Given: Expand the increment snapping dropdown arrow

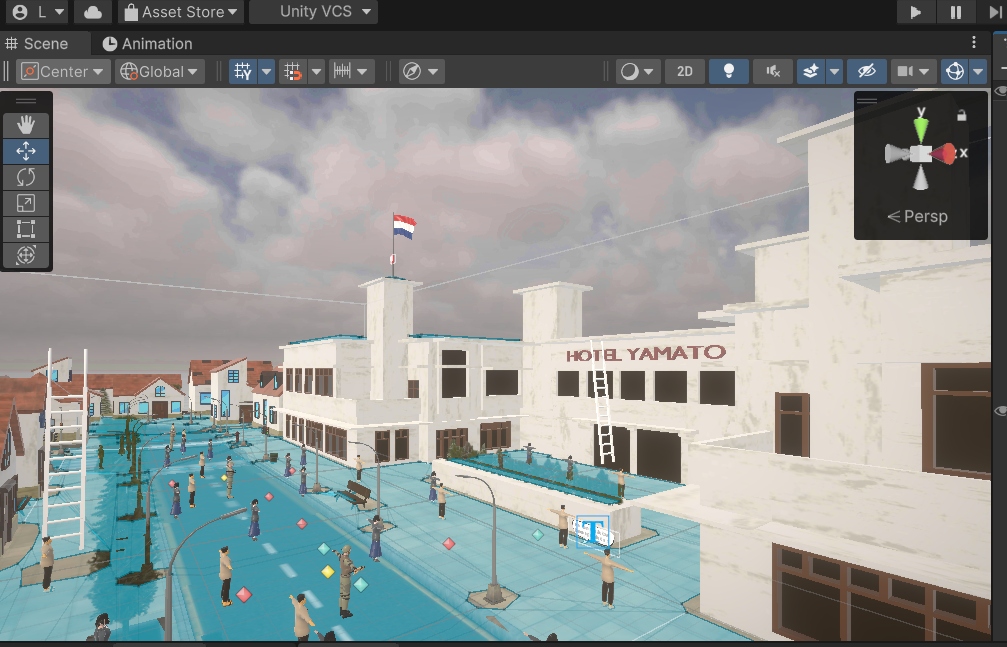Looking at the screenshot, I should point(363,71).
